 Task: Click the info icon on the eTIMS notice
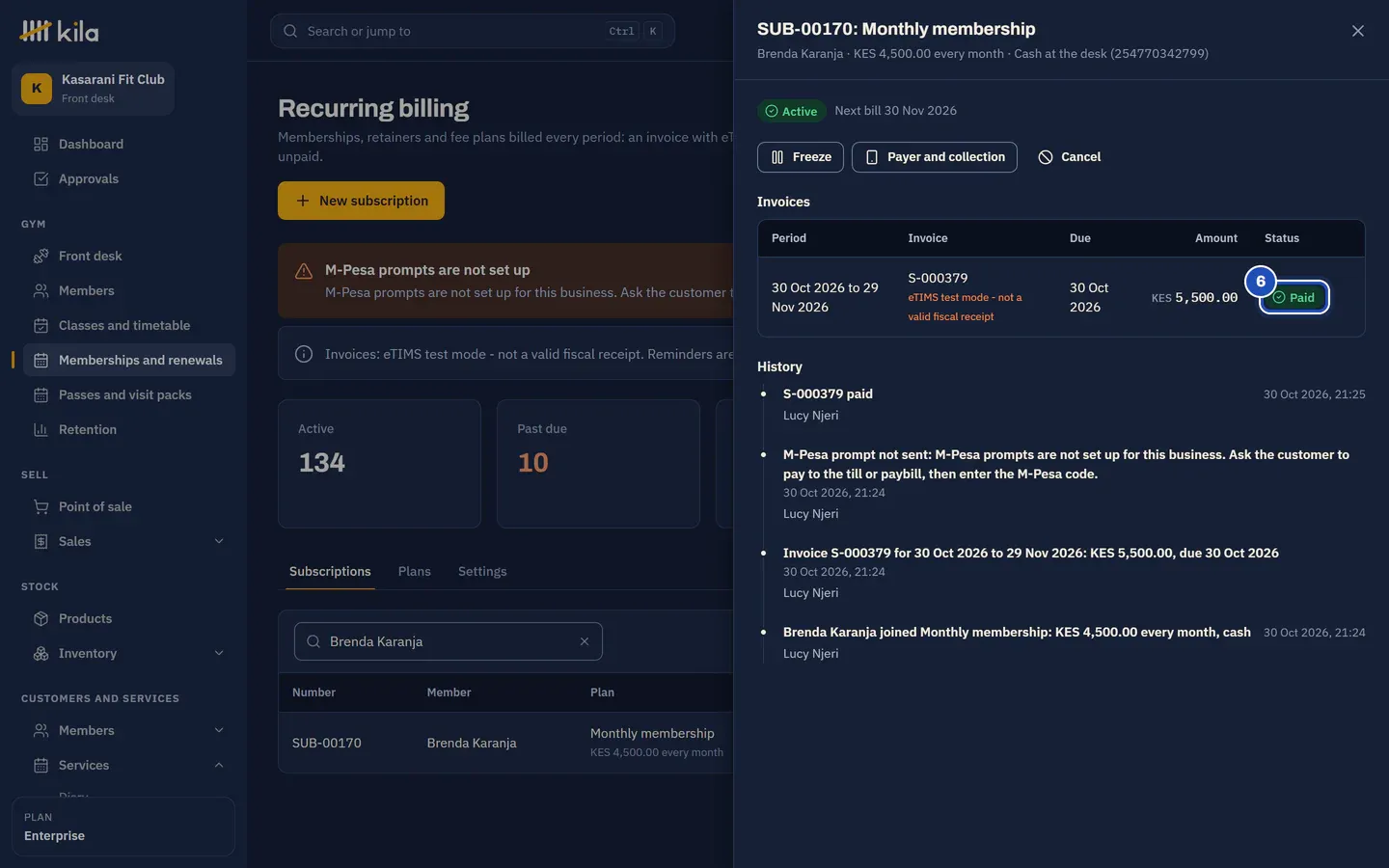tap(304, 354)
